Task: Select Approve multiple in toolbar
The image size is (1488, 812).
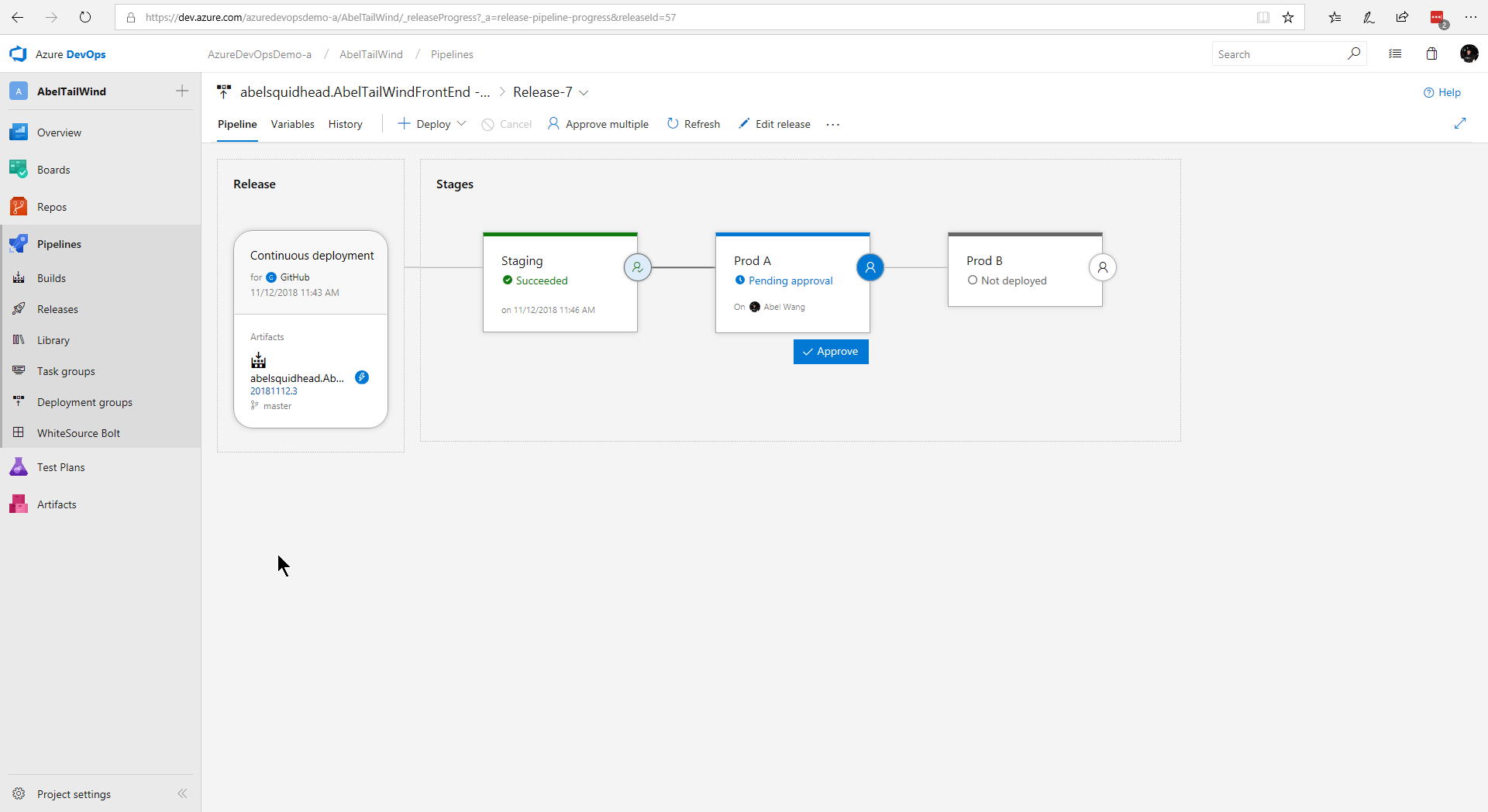Action: pos(598,124)
